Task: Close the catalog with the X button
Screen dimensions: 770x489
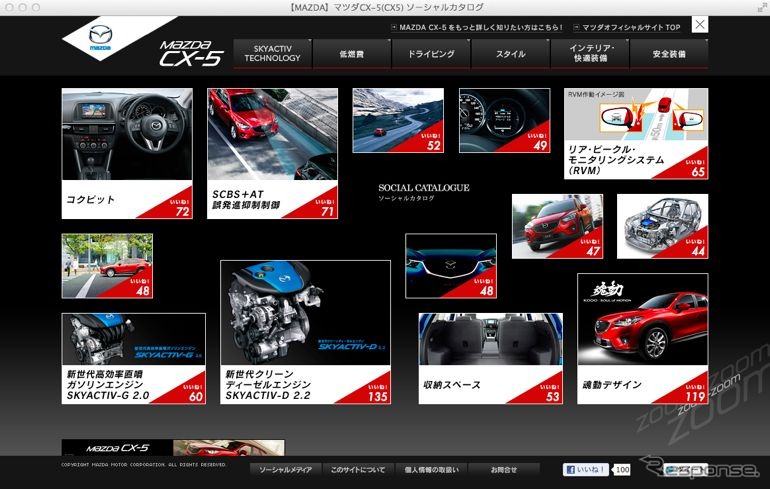Action: (700, 25)
